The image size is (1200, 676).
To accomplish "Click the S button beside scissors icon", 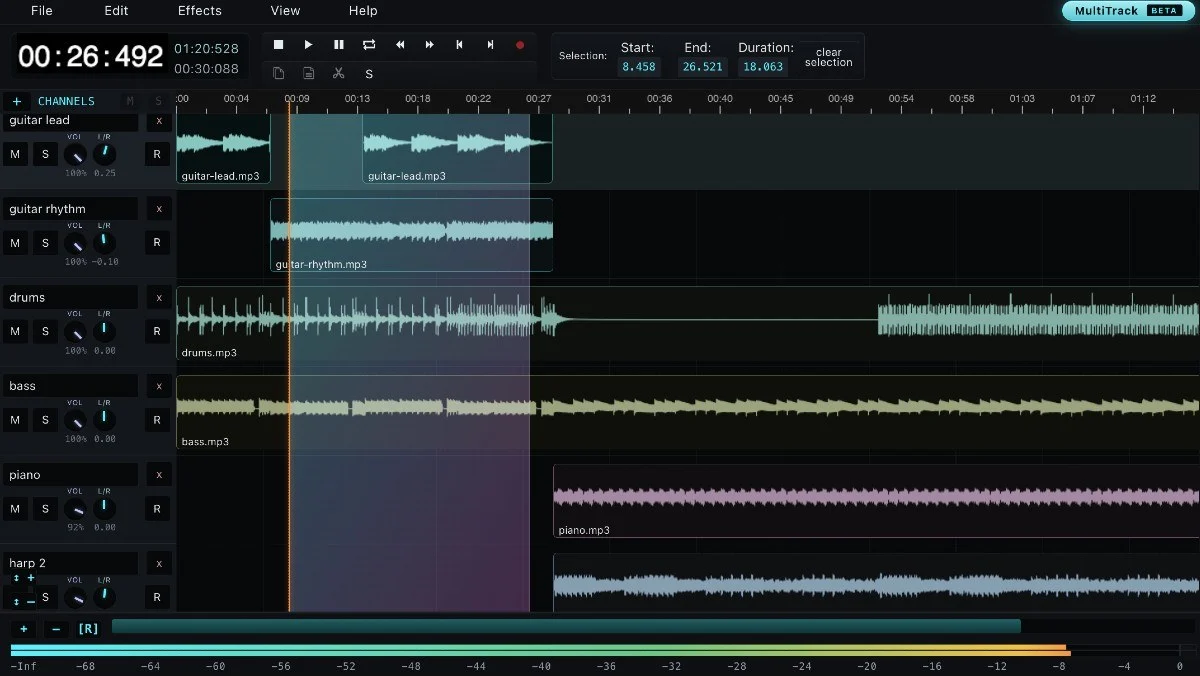I will pyautogui.click(x=369, y=74).
